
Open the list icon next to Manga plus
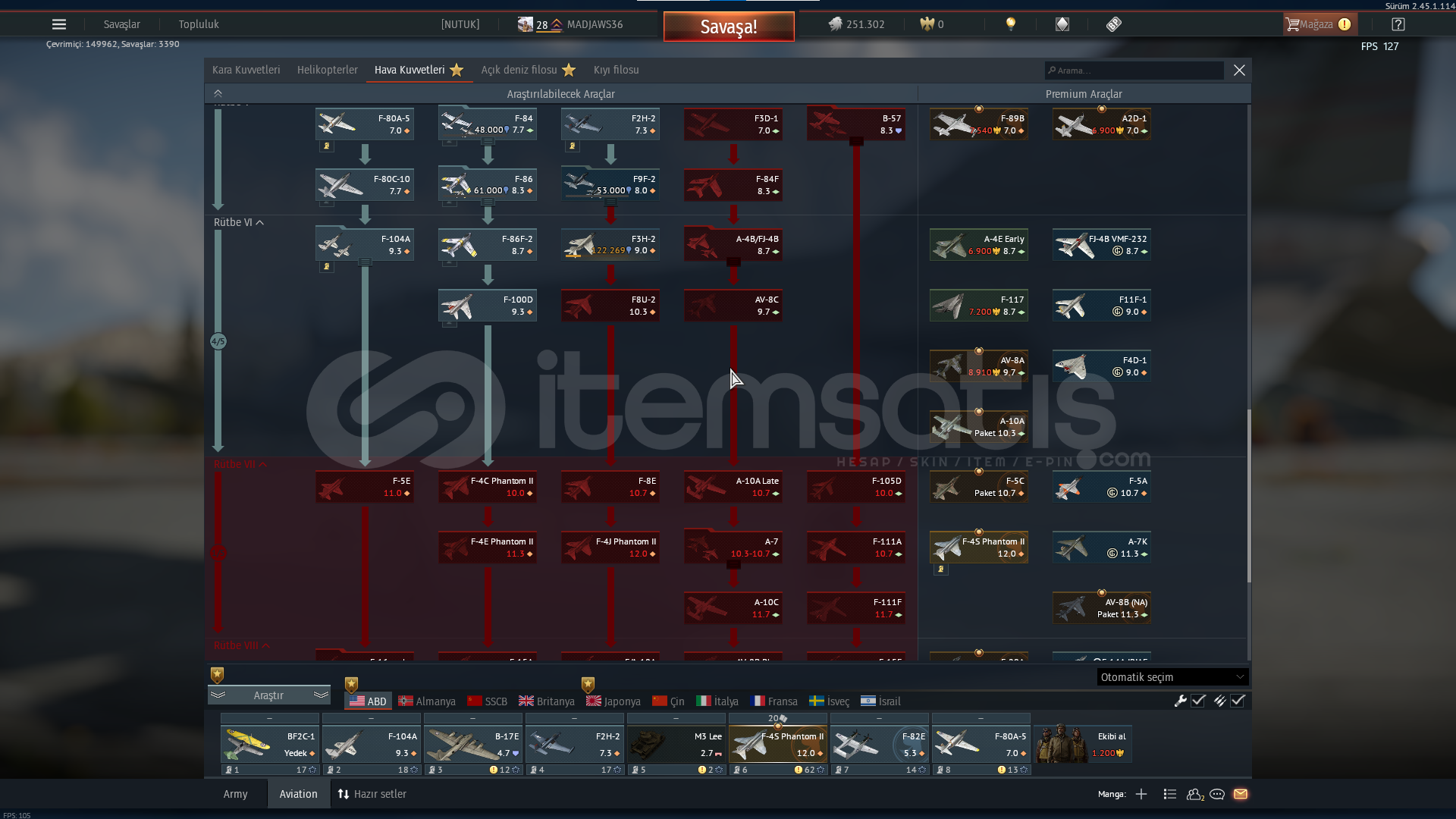1170,794
